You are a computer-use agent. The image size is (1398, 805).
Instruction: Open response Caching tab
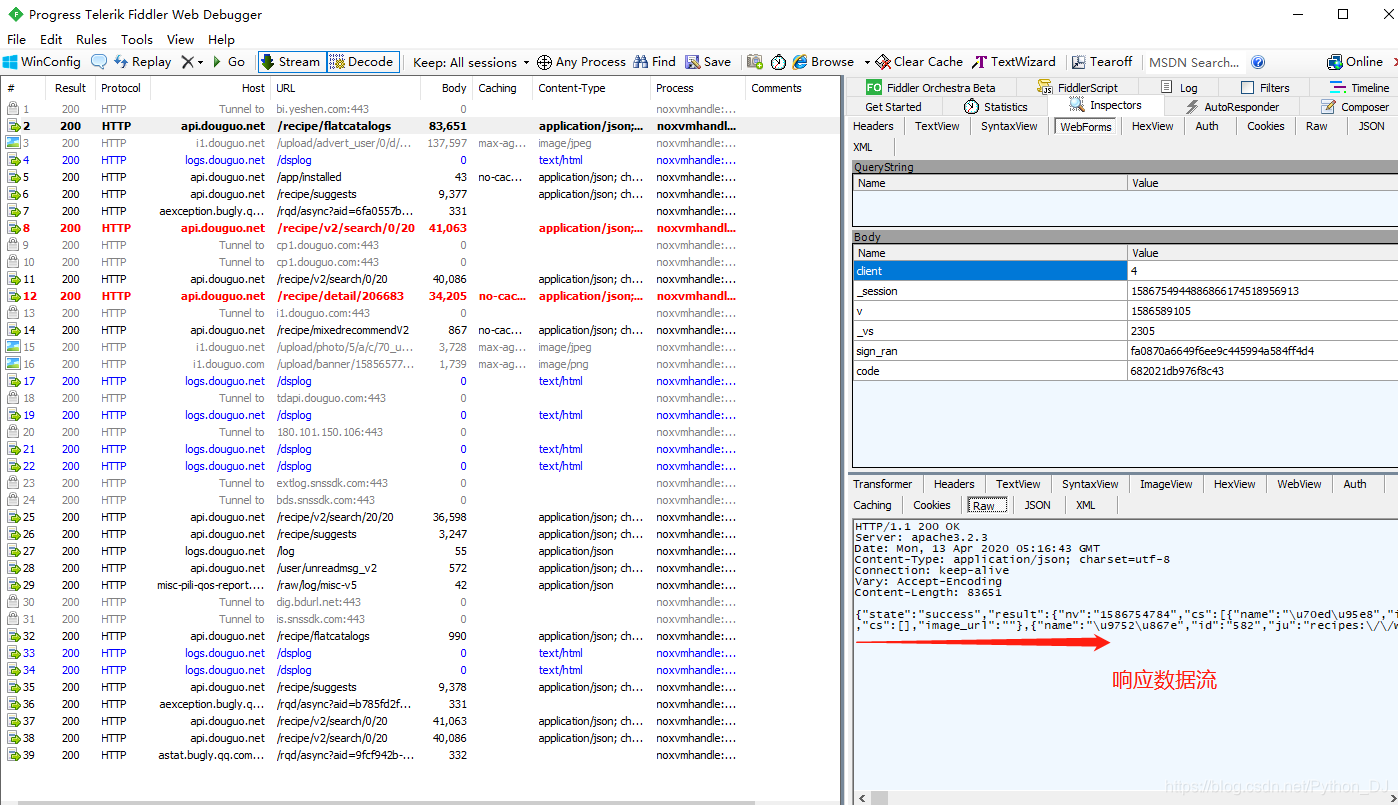coord(872,505)
